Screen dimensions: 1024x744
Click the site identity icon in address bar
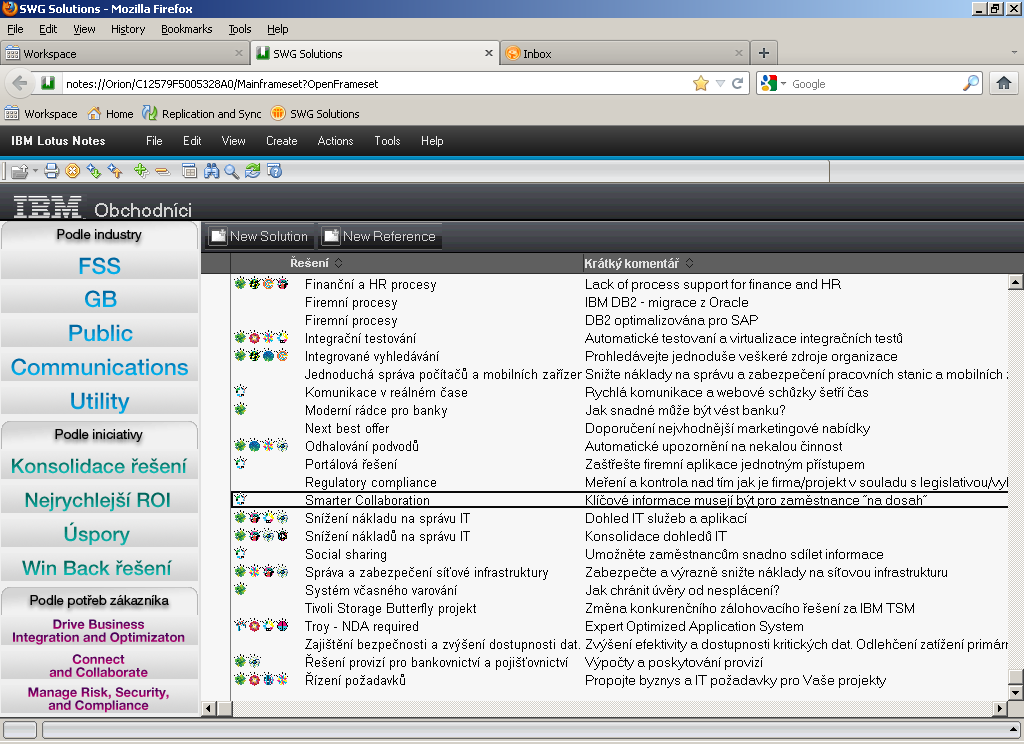[x=48, y=83]
